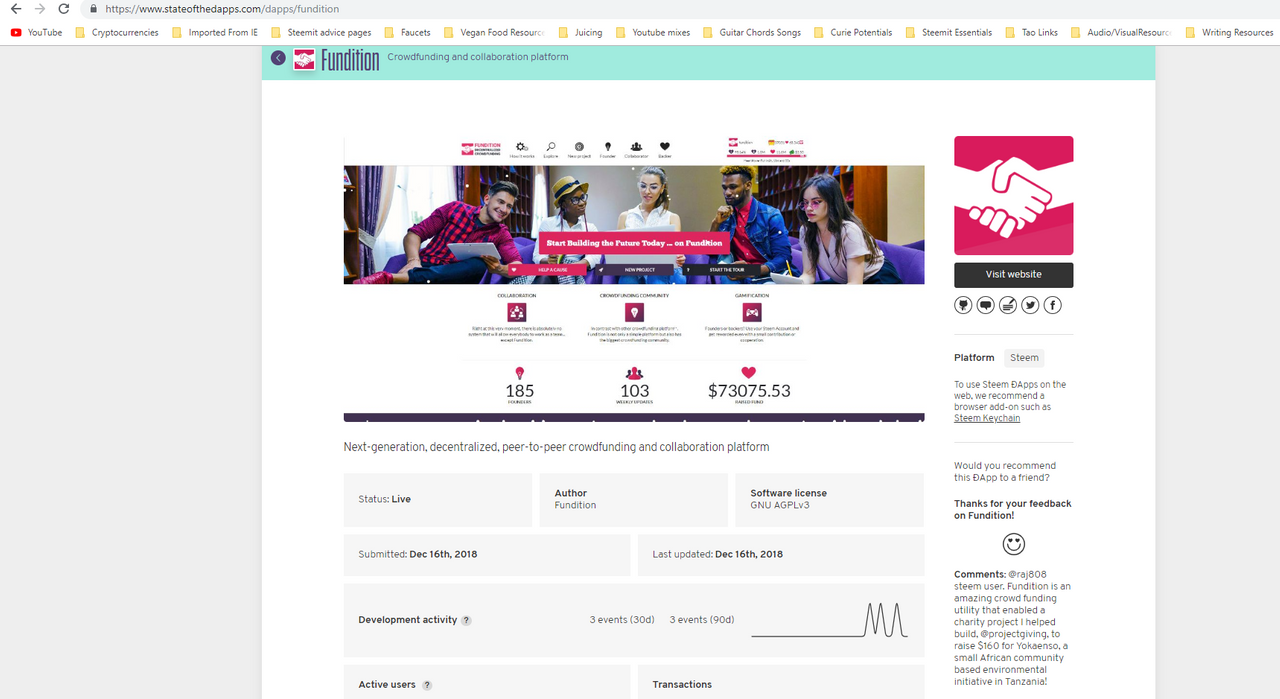
Task: Click the 'Last updated: Dec 16th, 2018' text
Action: click(718, 554)
